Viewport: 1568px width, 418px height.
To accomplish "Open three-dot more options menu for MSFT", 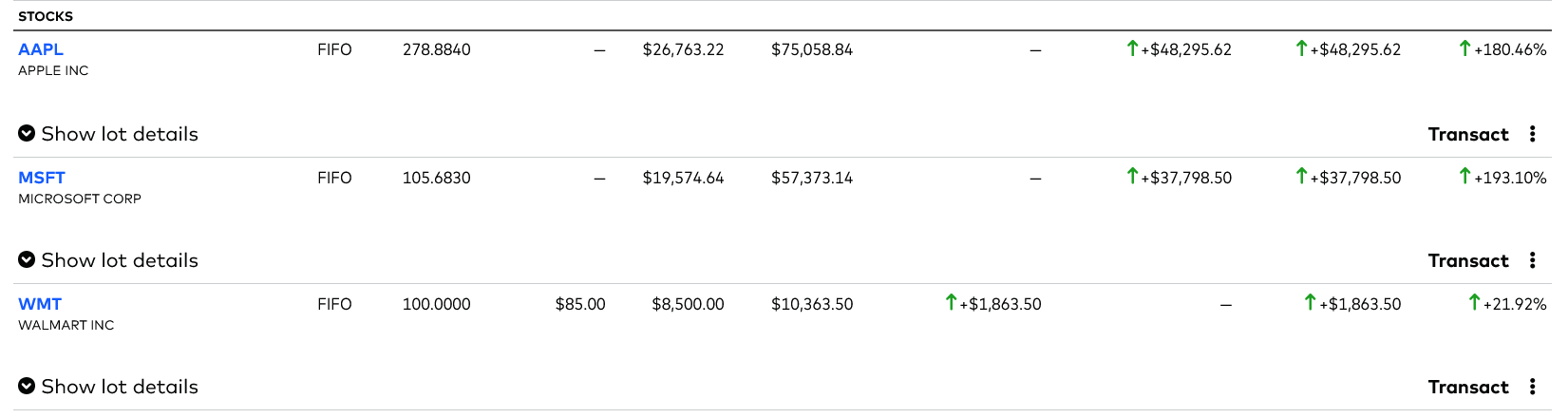I will (x=1533, y=260).
